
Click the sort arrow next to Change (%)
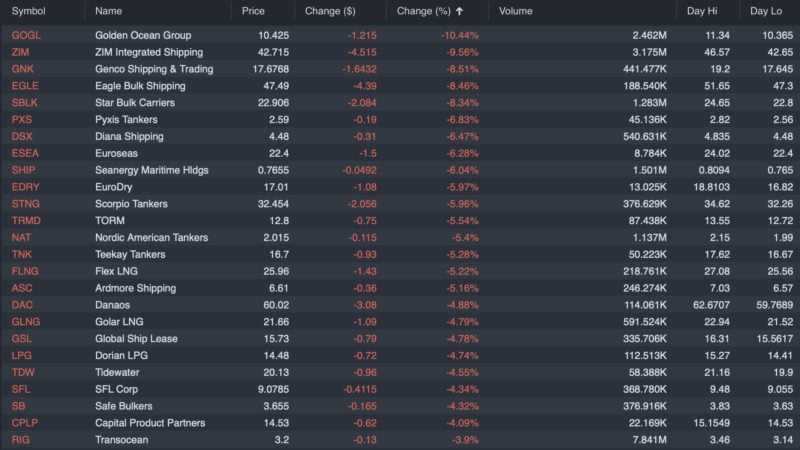coord(459,12)
